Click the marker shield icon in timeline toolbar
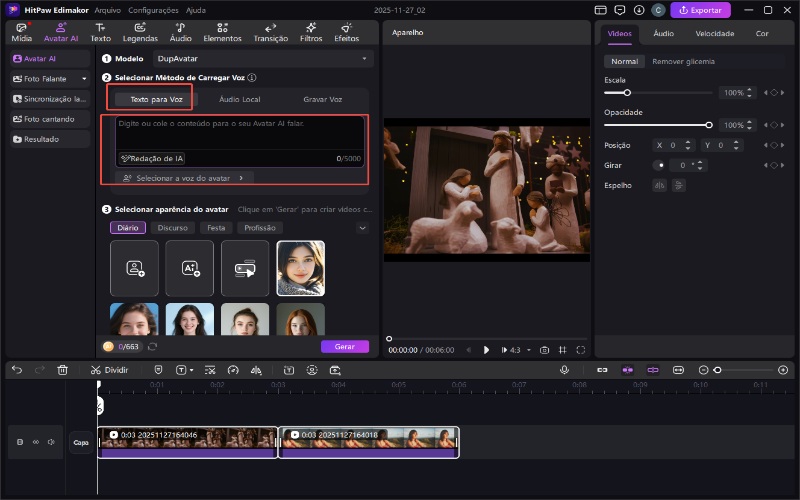This screenshot has width=800, height=500. [158, 370]
